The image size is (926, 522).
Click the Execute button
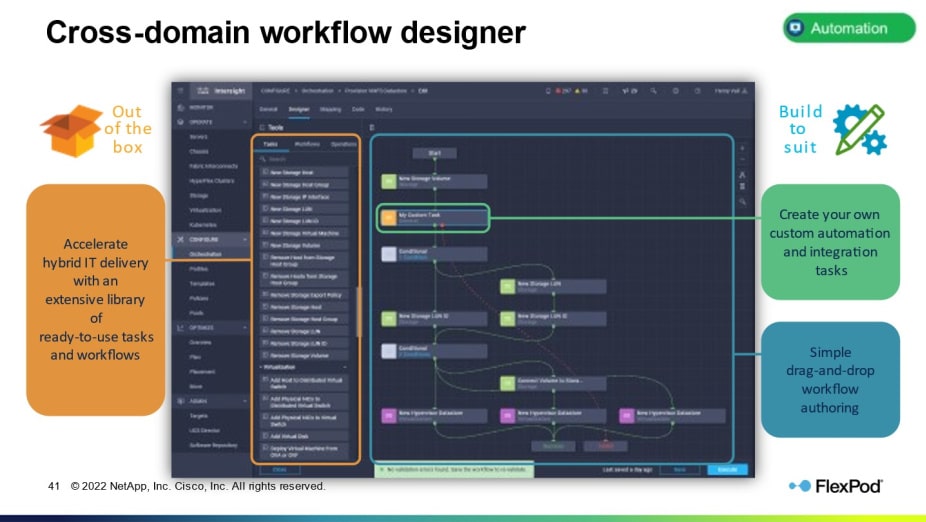click(x=727, y=468)
